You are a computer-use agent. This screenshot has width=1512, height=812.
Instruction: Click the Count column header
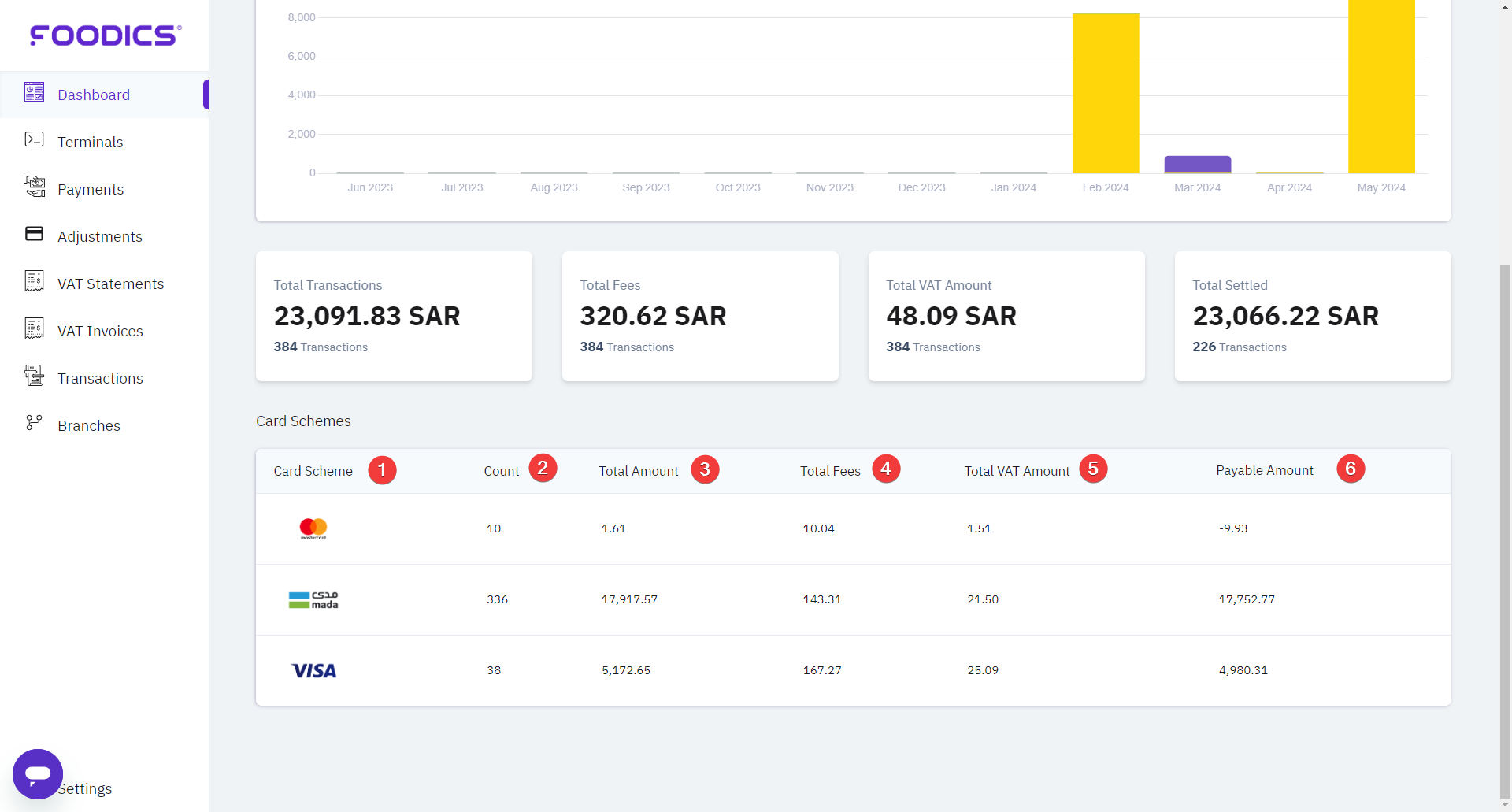(501, 470)
